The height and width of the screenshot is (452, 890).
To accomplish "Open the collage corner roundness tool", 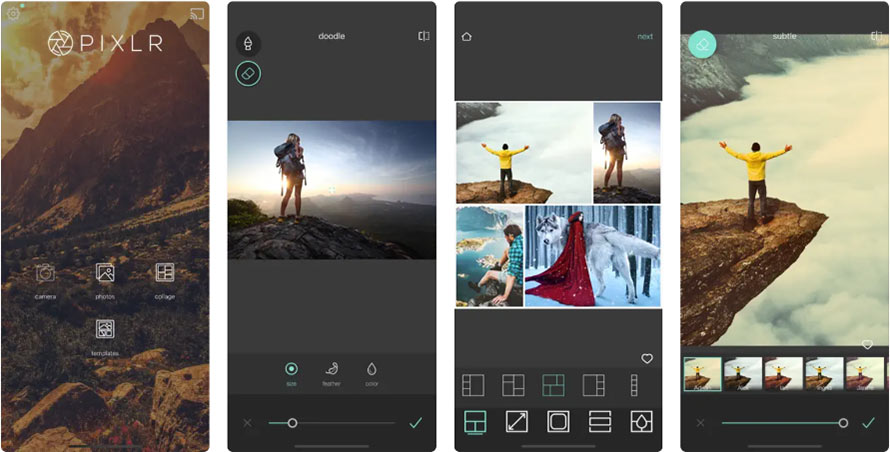I will click(x=558, y=422).
